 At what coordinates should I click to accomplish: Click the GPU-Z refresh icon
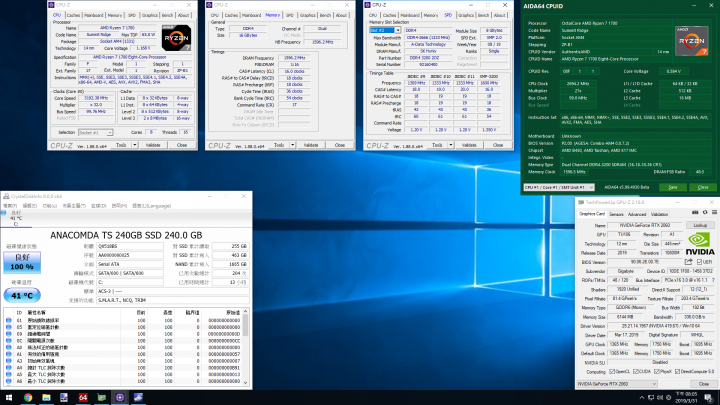pyautogui.click(x=705, y=213)
